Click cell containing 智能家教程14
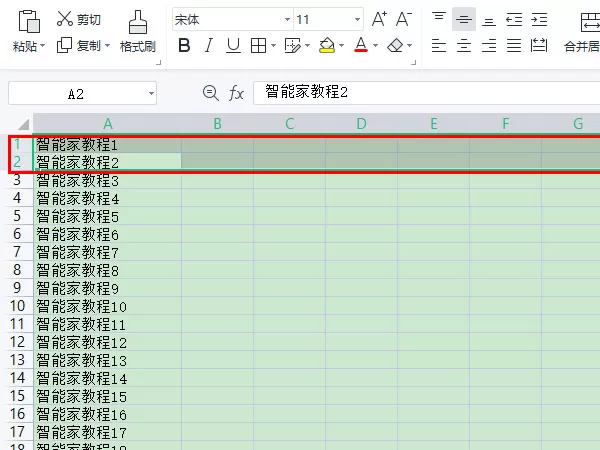Image resolution: width=600 pixels, height=450 pixels. tap(108, 378)
